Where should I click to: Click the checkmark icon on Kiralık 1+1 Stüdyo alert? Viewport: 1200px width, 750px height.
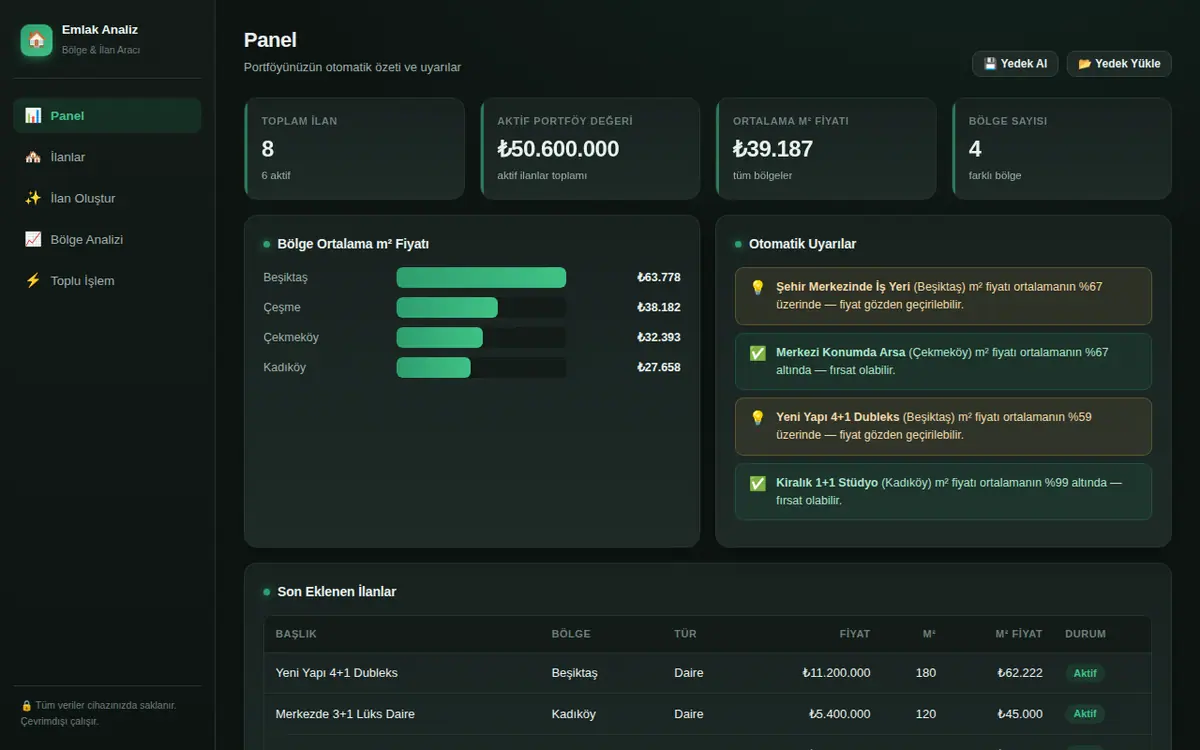point(757,483)
